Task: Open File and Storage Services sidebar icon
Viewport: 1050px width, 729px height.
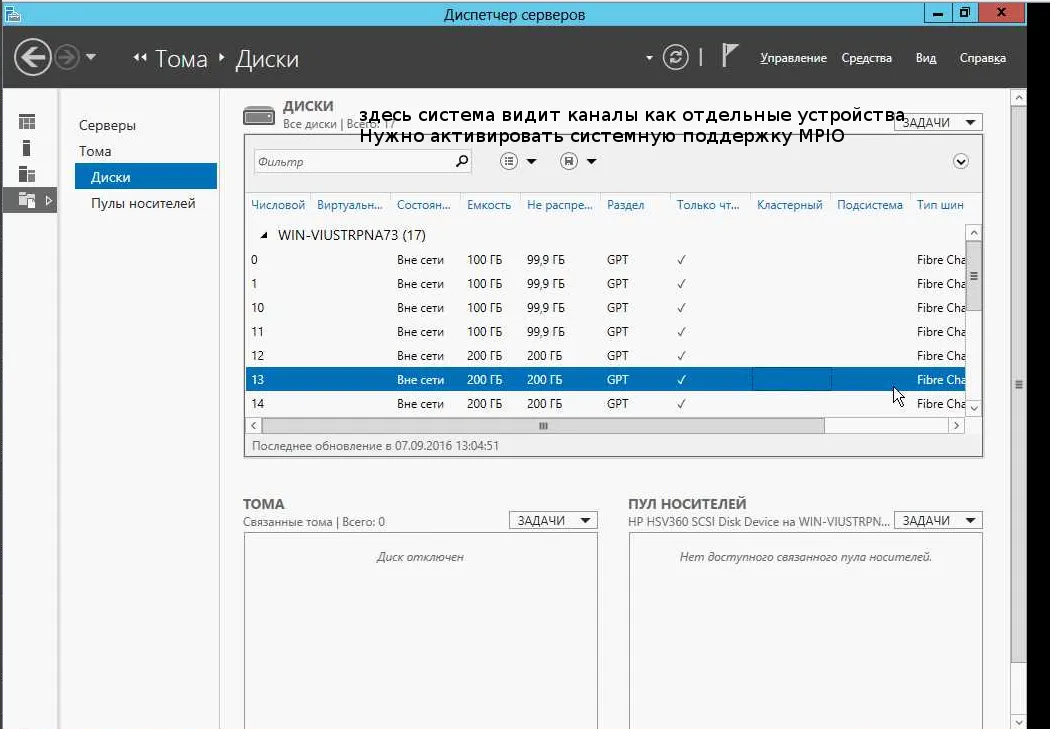Action: (27, 199)
